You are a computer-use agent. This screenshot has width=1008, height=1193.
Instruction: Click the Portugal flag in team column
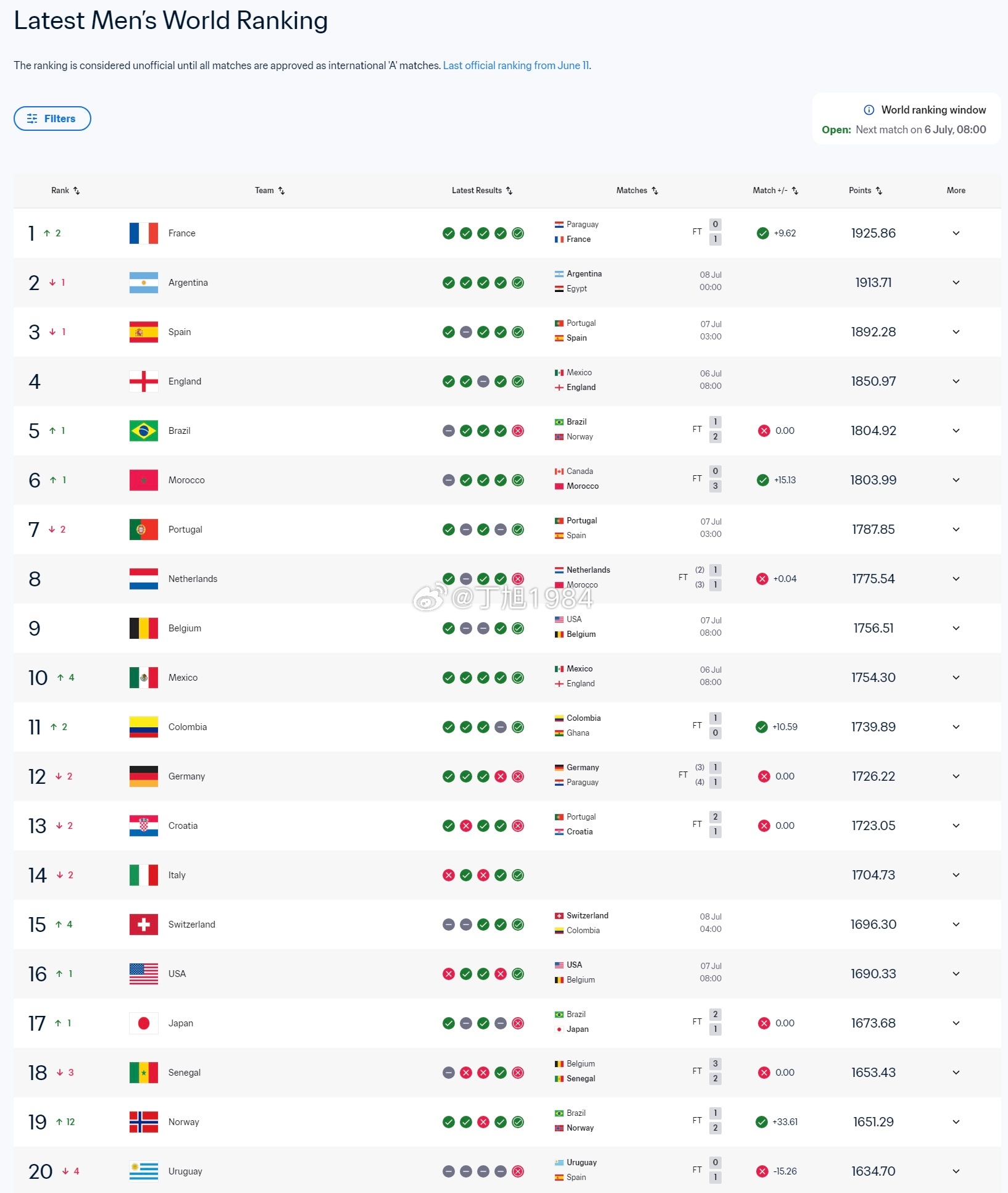coord(144,530)
